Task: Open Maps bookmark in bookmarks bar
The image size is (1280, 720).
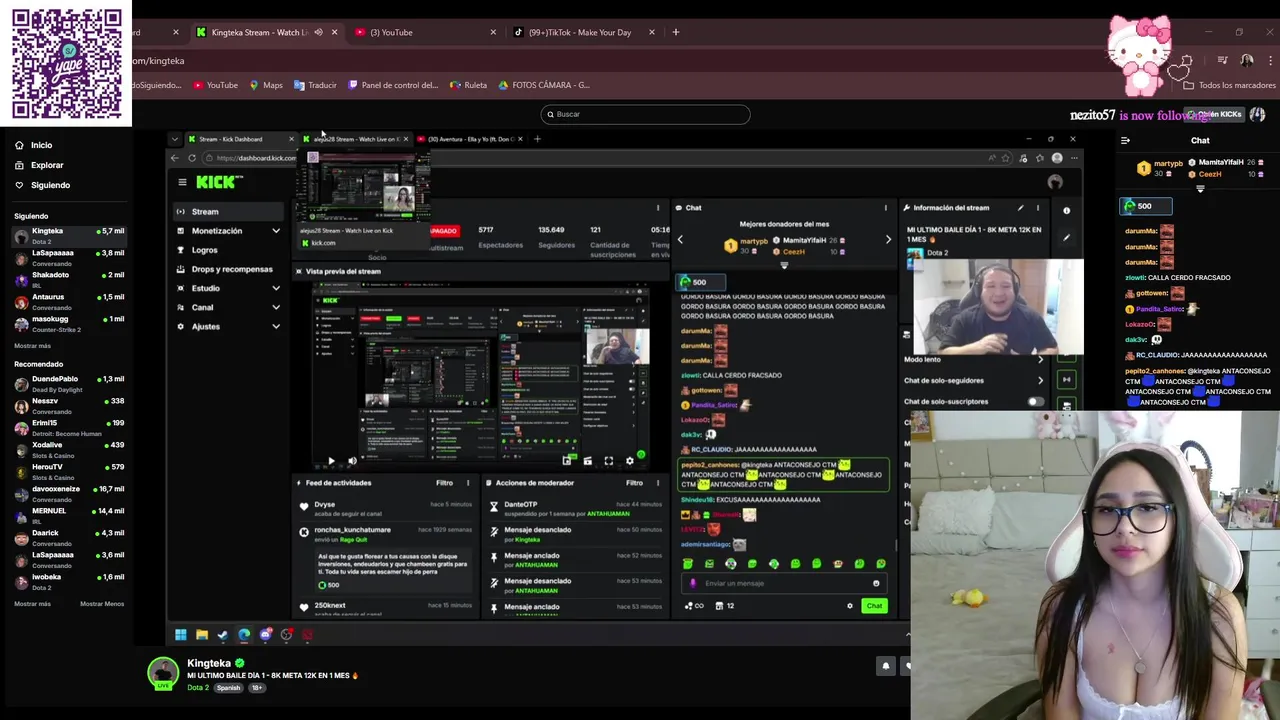Action: [266, 85]
